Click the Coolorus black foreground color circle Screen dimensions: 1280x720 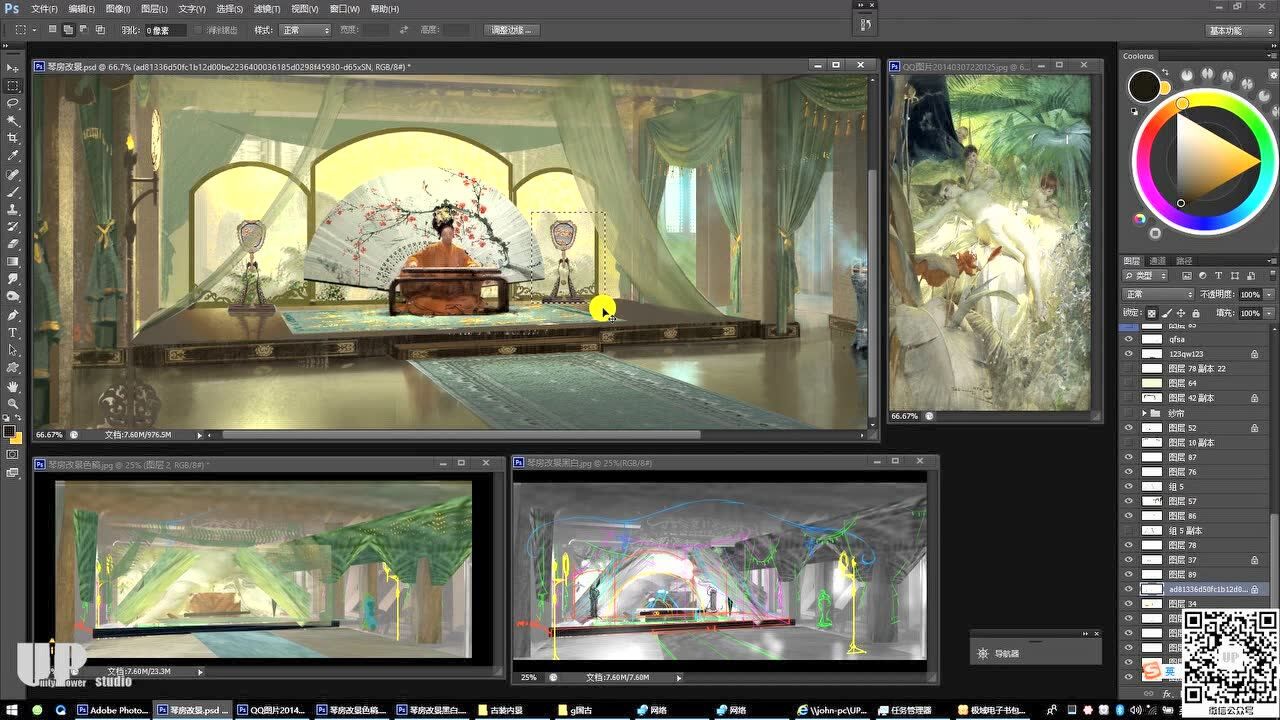click(x=1144, y=86)
